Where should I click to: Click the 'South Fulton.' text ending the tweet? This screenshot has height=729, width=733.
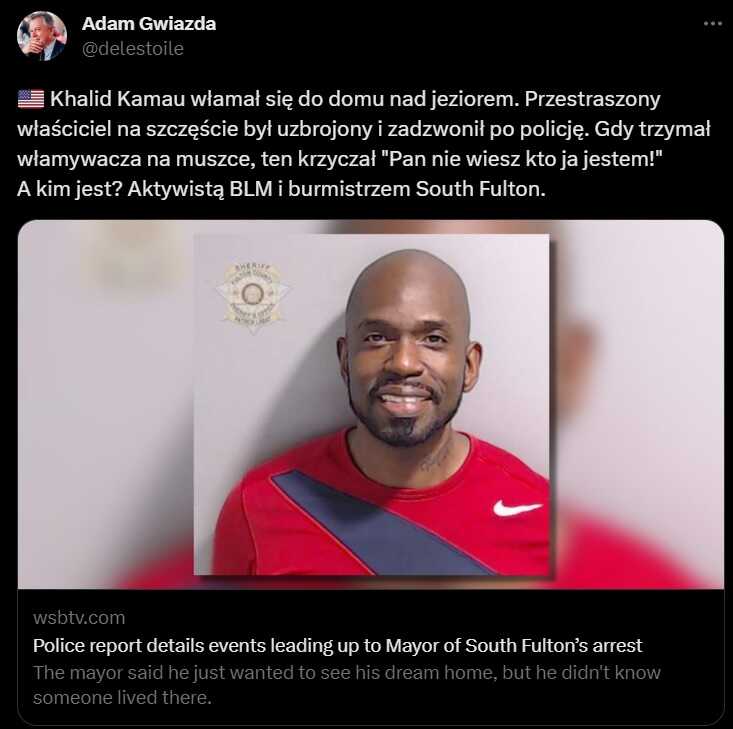481,189
